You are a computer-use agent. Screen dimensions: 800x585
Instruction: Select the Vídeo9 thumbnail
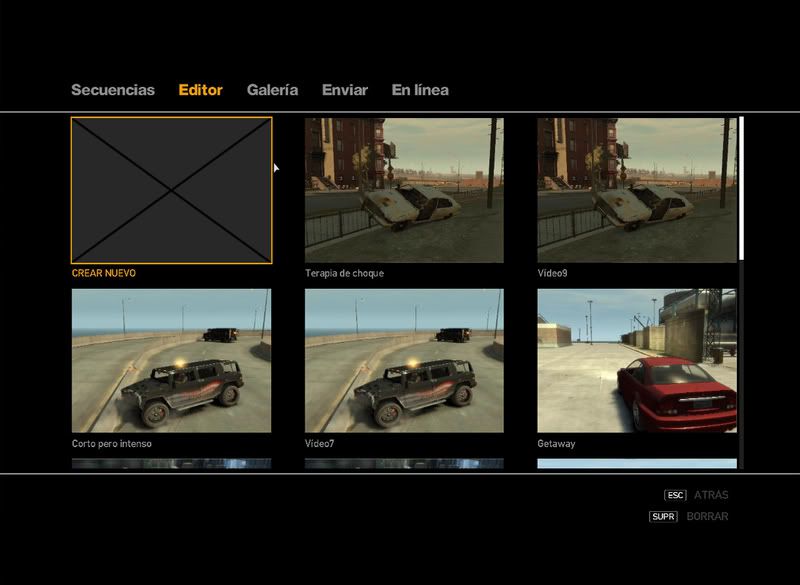[x=637, y=190]
